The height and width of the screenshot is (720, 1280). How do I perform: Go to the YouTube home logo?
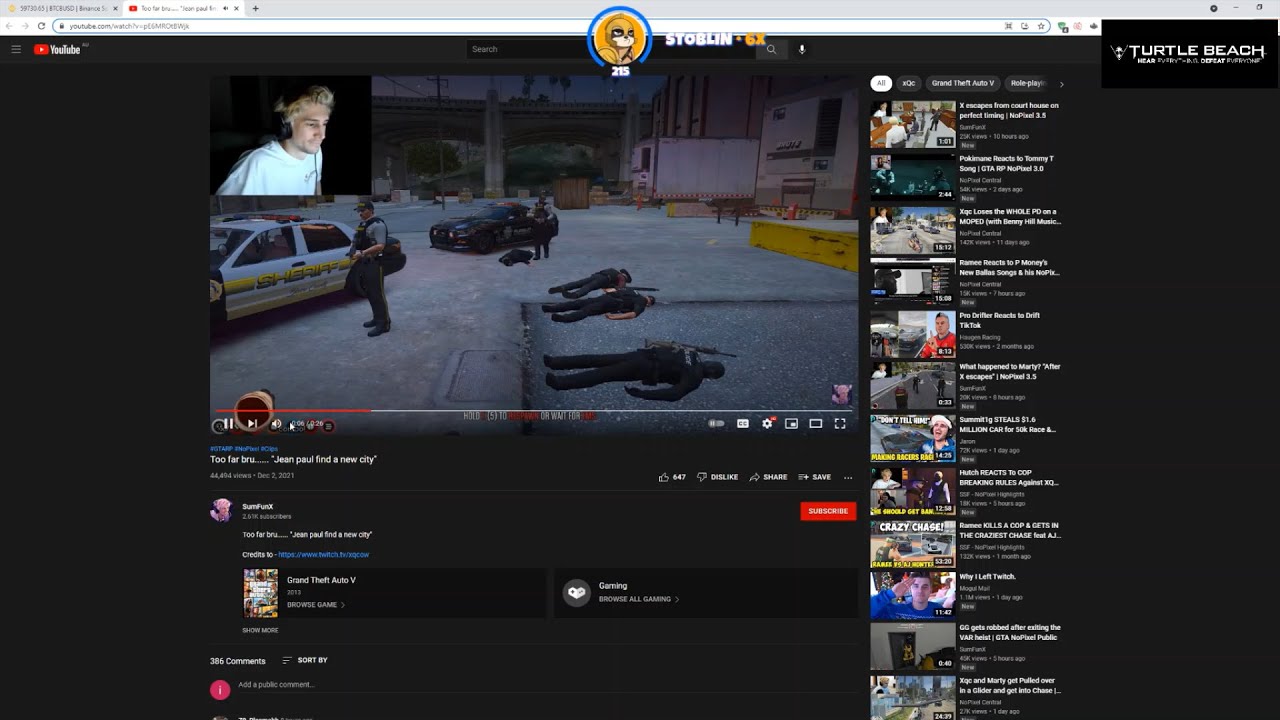(x=57, y=49)
